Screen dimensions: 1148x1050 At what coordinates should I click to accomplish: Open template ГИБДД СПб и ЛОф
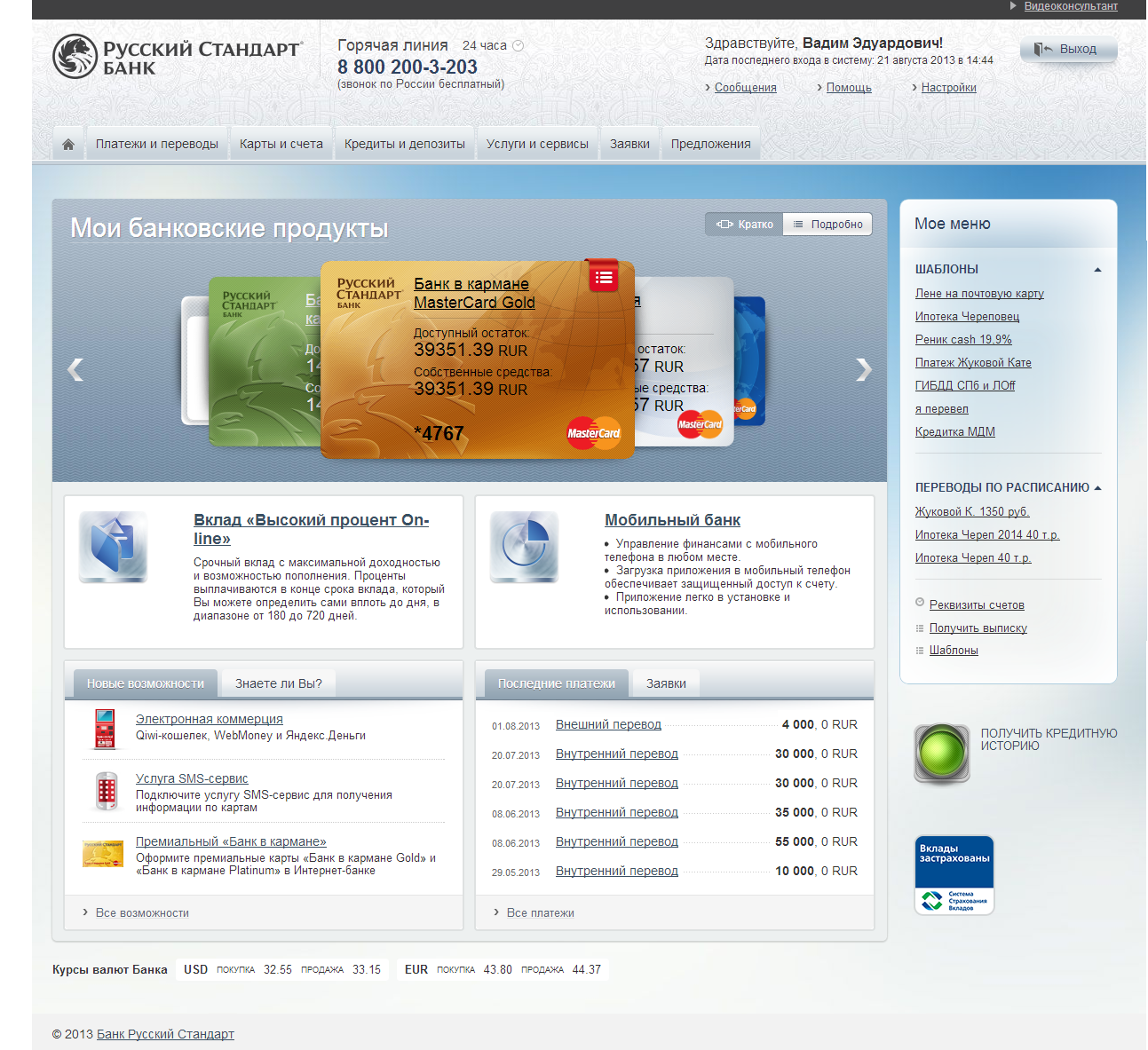click(965, 386)
